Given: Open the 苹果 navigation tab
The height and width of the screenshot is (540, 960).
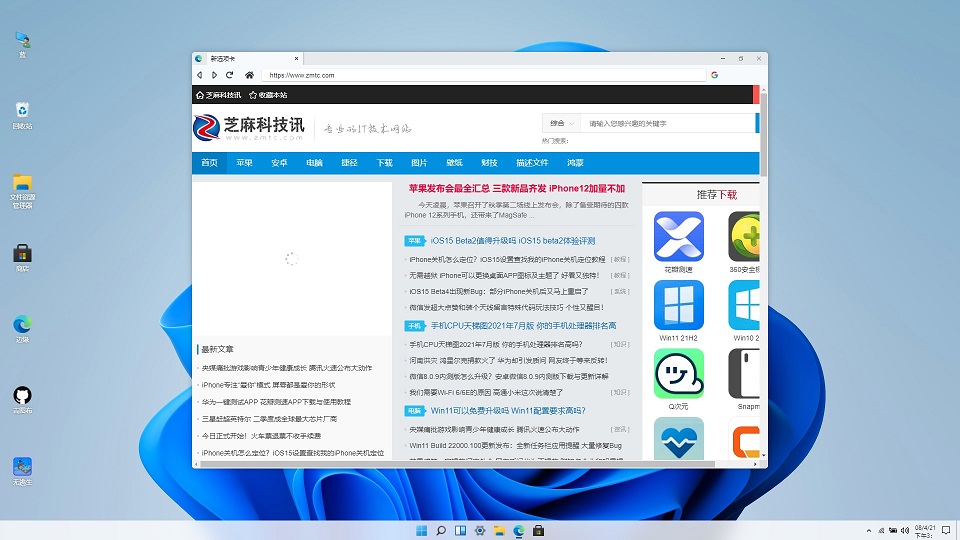Looking at the screenshot, I should point(244,163).
